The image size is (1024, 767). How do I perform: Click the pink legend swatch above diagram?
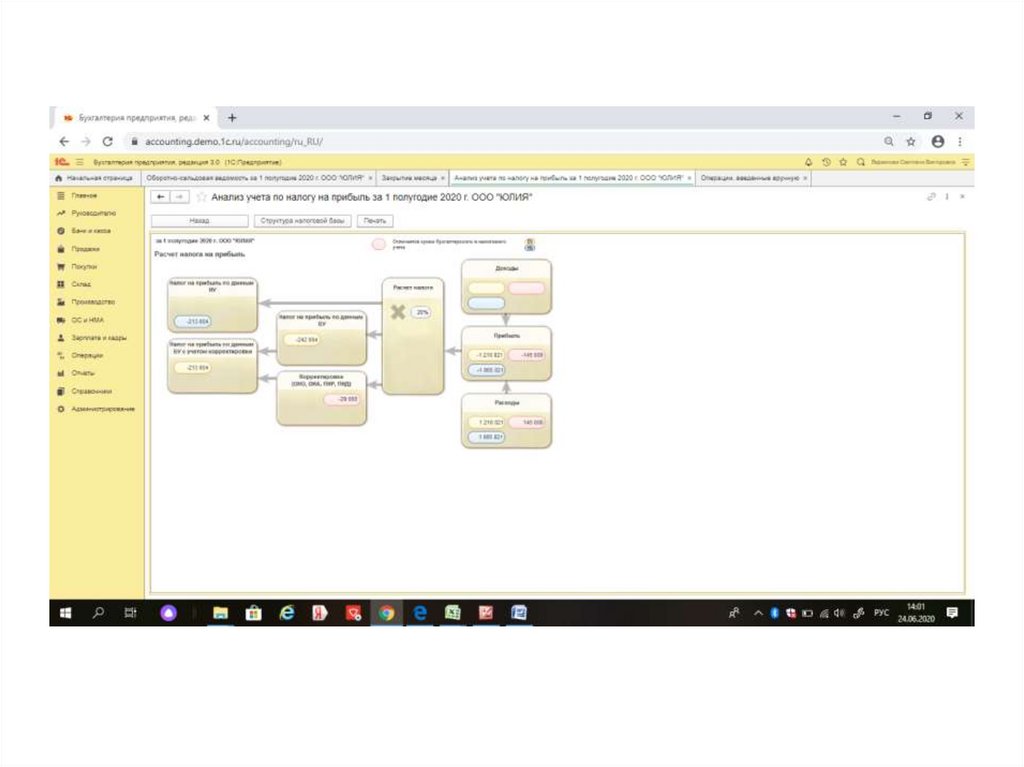click(379, 242)
